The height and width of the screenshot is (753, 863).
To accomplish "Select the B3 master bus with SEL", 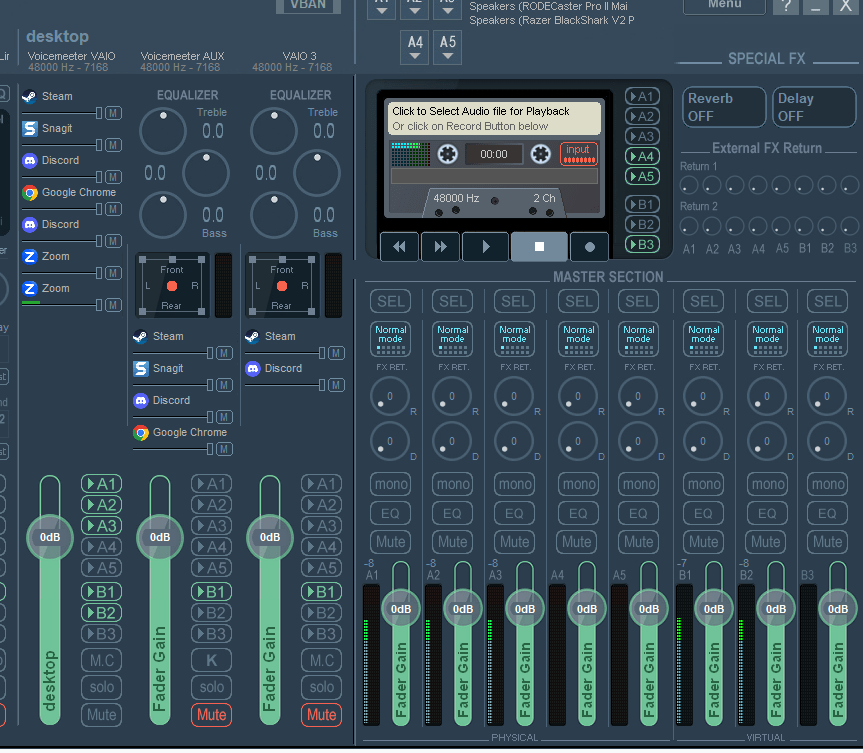I will tap(828, 302).
